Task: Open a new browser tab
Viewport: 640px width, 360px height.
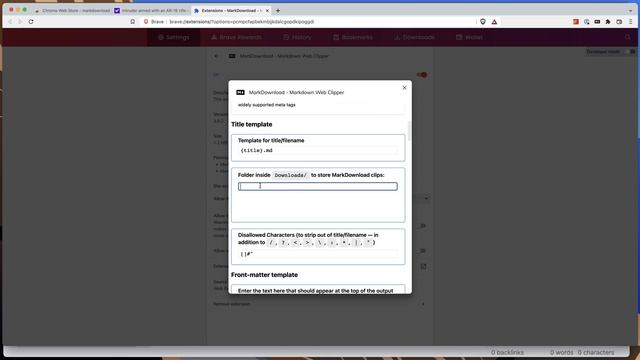Action: click(278, 11)
